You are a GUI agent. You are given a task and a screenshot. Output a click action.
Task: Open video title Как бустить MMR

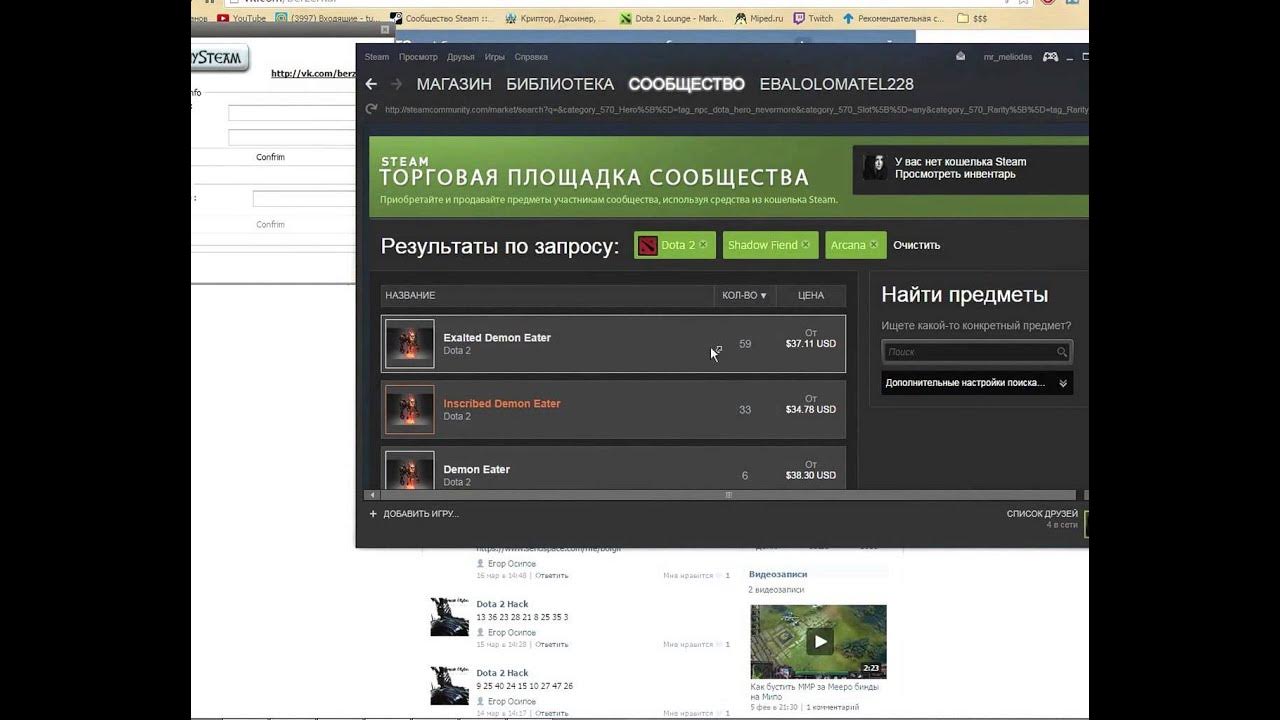pyautogui.click(x=814, y=692)
